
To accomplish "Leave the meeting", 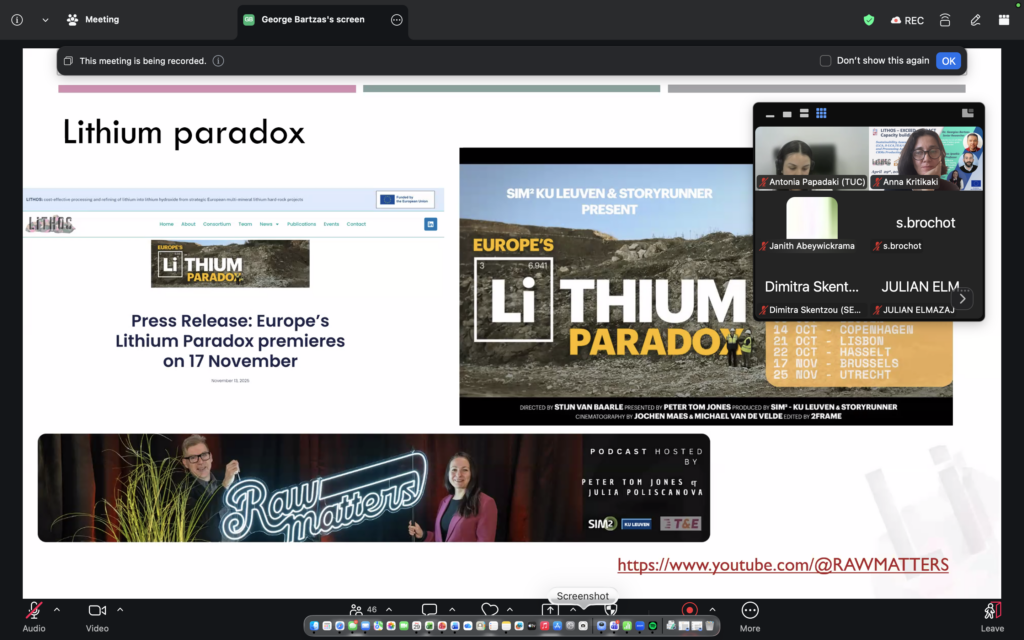I will pyautogui.click(x=992, y=616).
